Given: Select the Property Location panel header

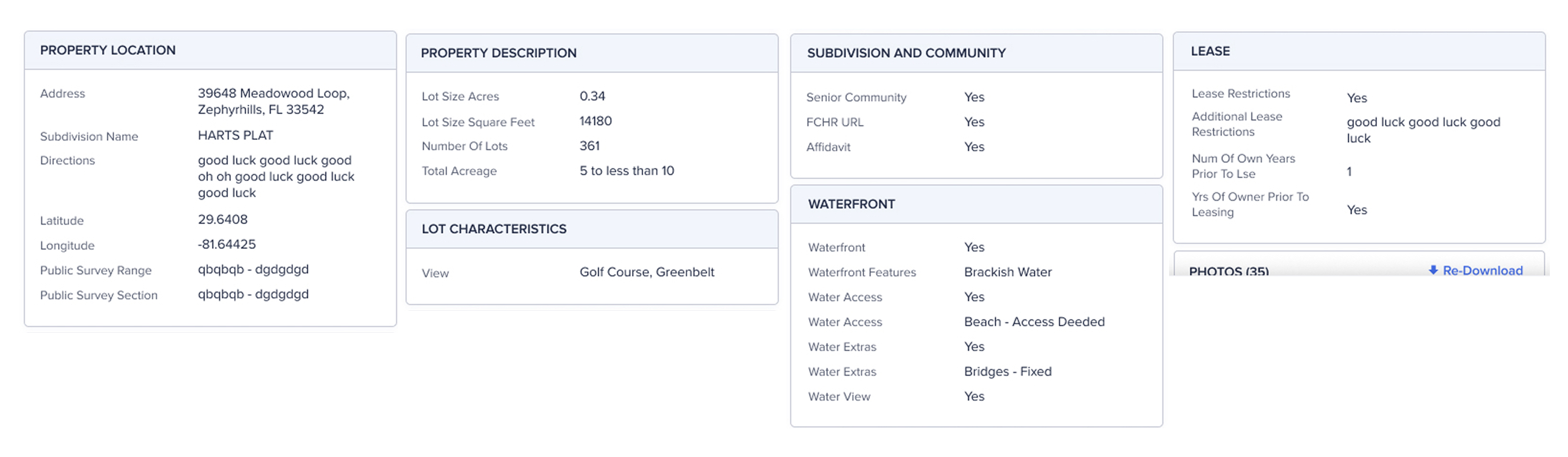Looking at the screenshot, I should click(210, 51).
